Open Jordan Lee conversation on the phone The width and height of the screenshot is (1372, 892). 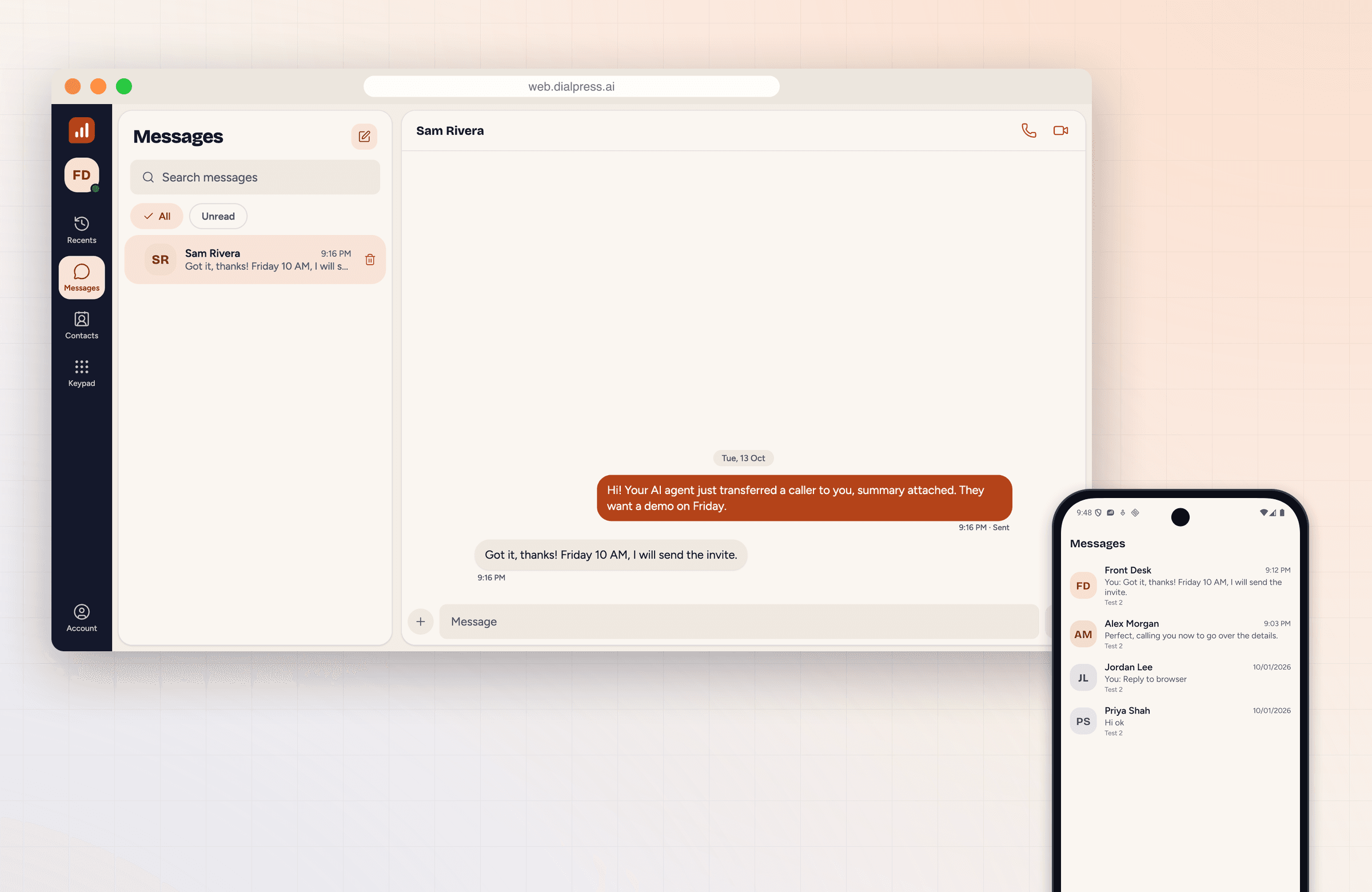click(1179, 678)
